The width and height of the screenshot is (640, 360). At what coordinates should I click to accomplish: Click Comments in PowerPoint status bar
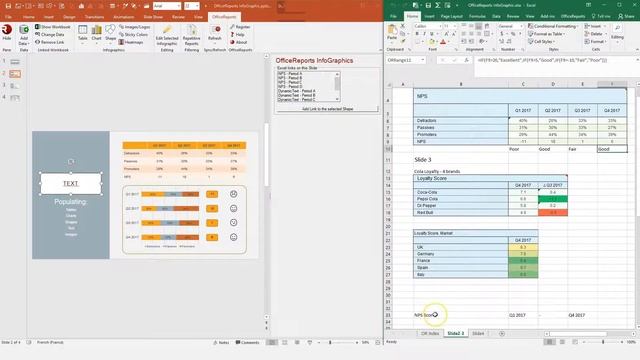click(247, 342)
